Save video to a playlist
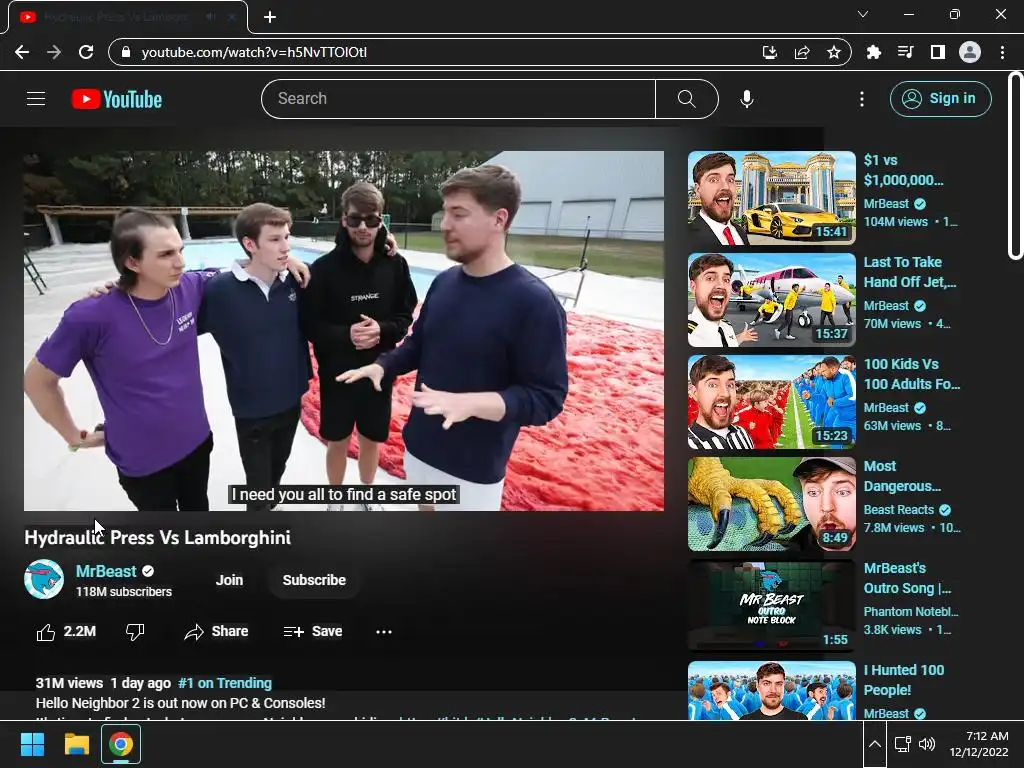 click(x=313, y=632)
